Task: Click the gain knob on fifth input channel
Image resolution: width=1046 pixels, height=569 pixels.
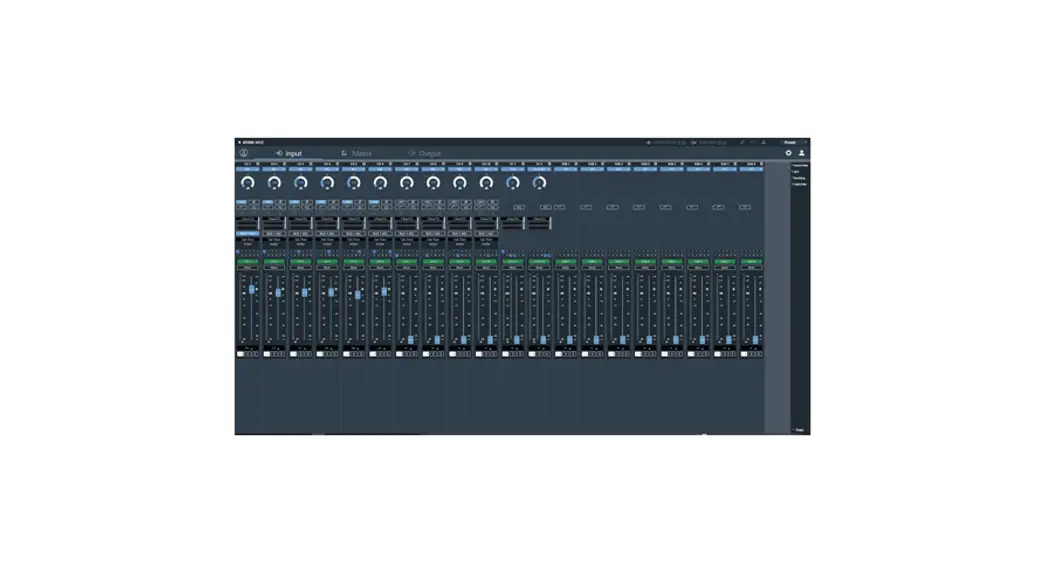Action: click(354, 183)
